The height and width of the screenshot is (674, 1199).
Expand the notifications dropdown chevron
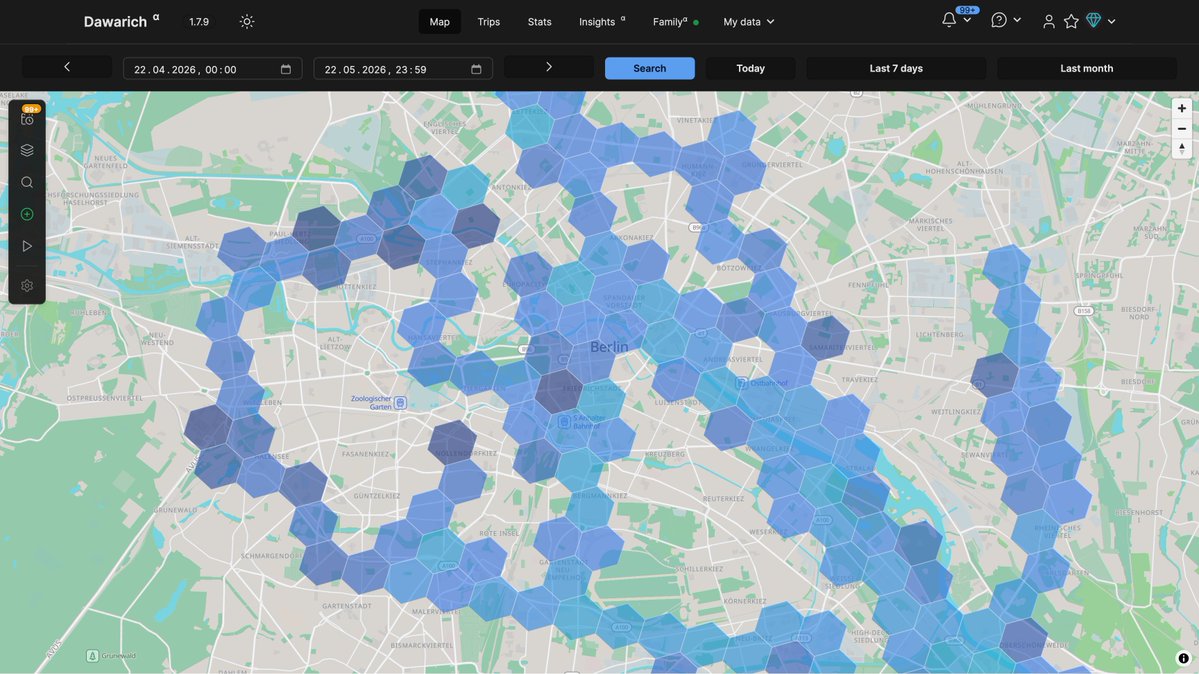tap(967, 21)
